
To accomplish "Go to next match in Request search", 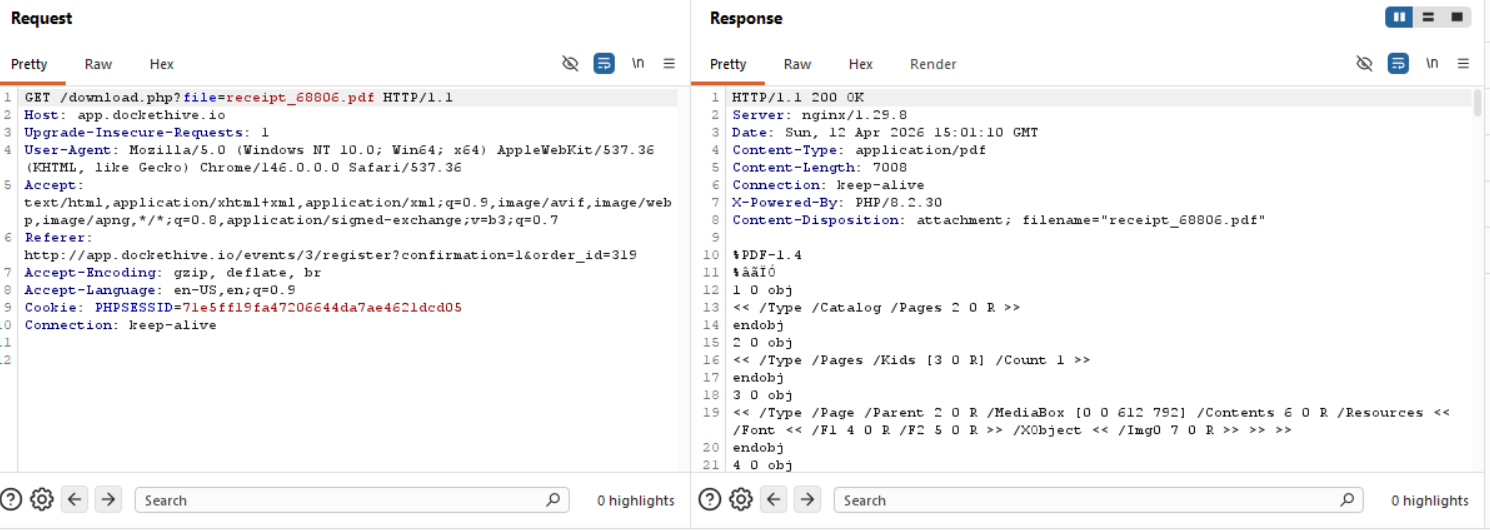I will click(x=108, y=500).
